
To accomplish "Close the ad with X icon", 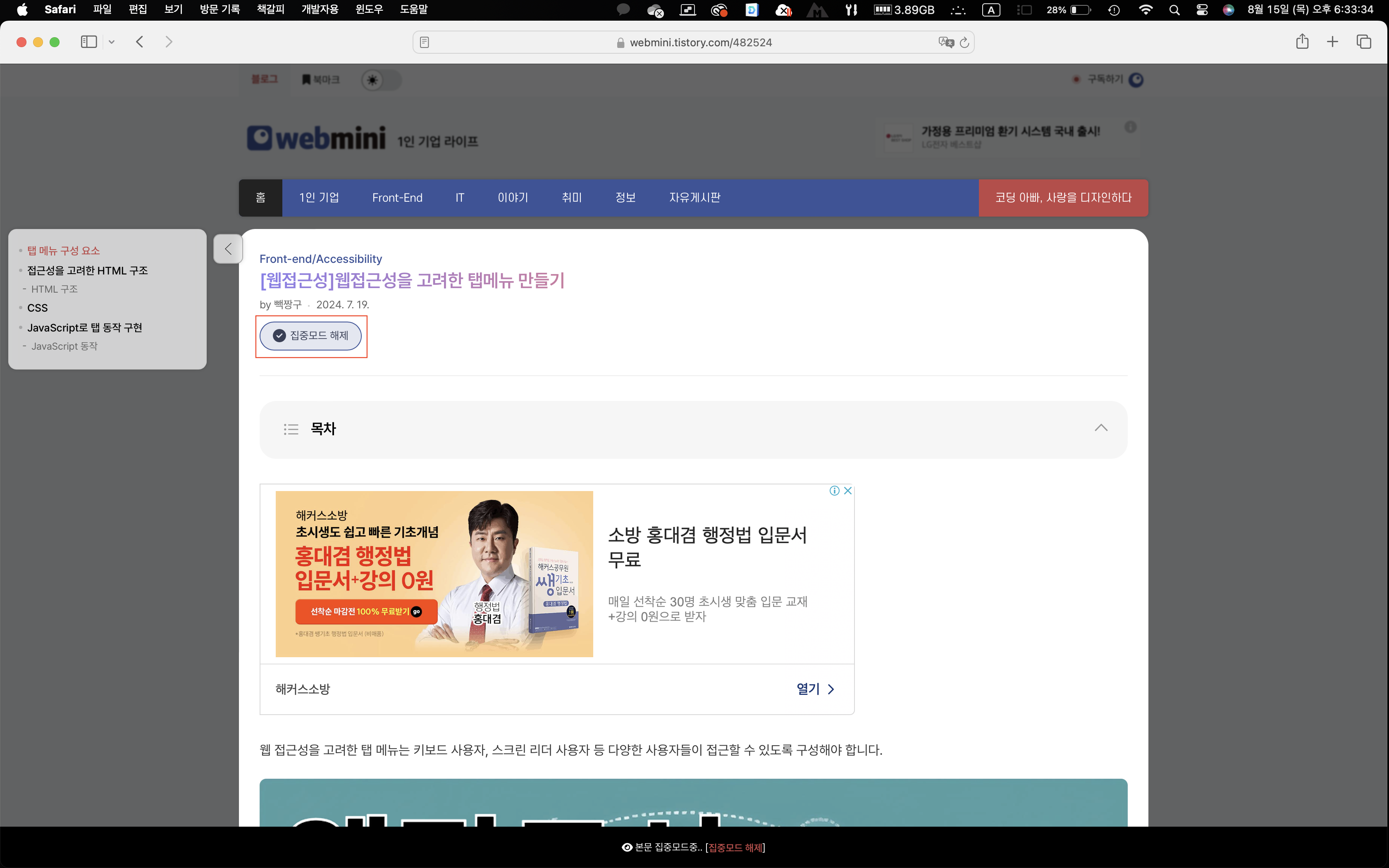I will coord(848,491).
